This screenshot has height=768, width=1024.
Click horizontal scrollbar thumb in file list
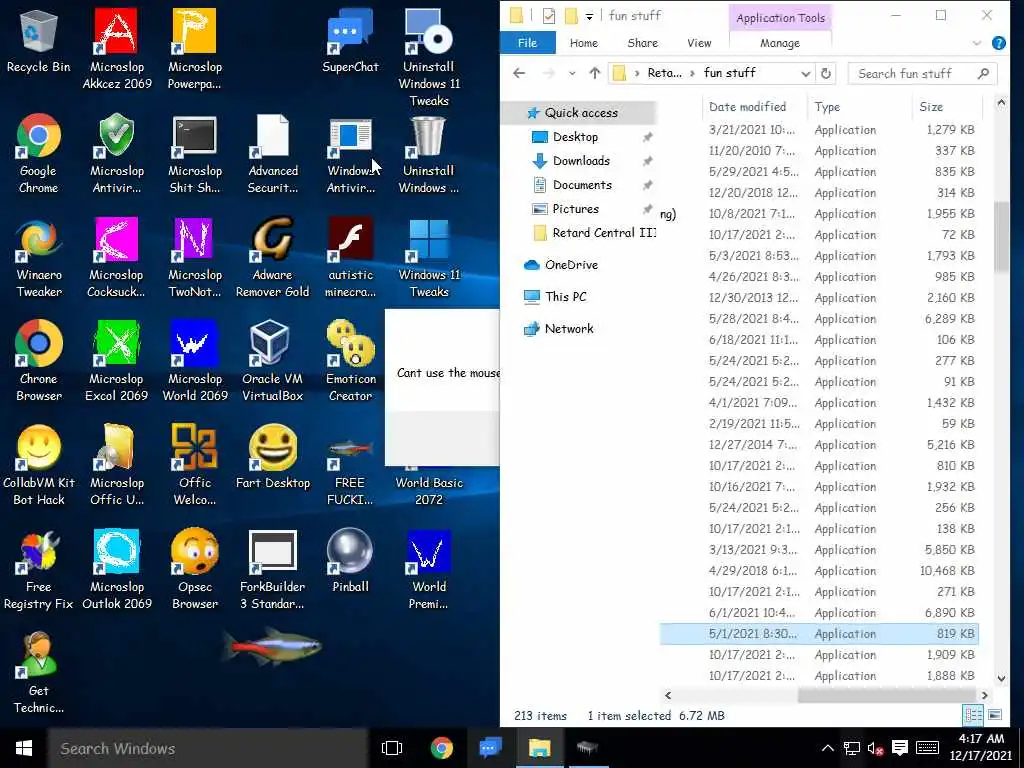(888, 696)
